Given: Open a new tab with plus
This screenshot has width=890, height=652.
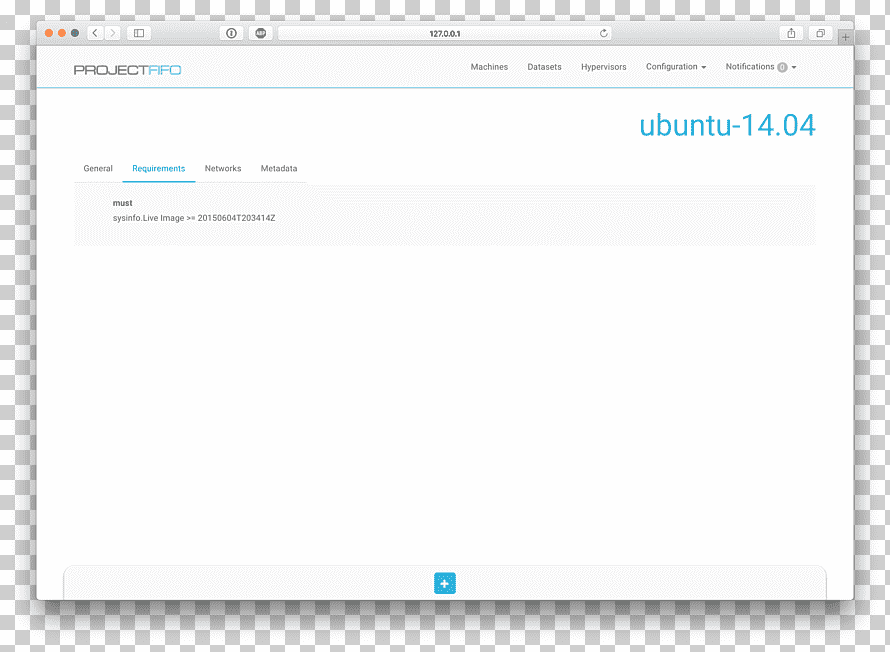Looking at the screenshot, I should click(845, 37).
